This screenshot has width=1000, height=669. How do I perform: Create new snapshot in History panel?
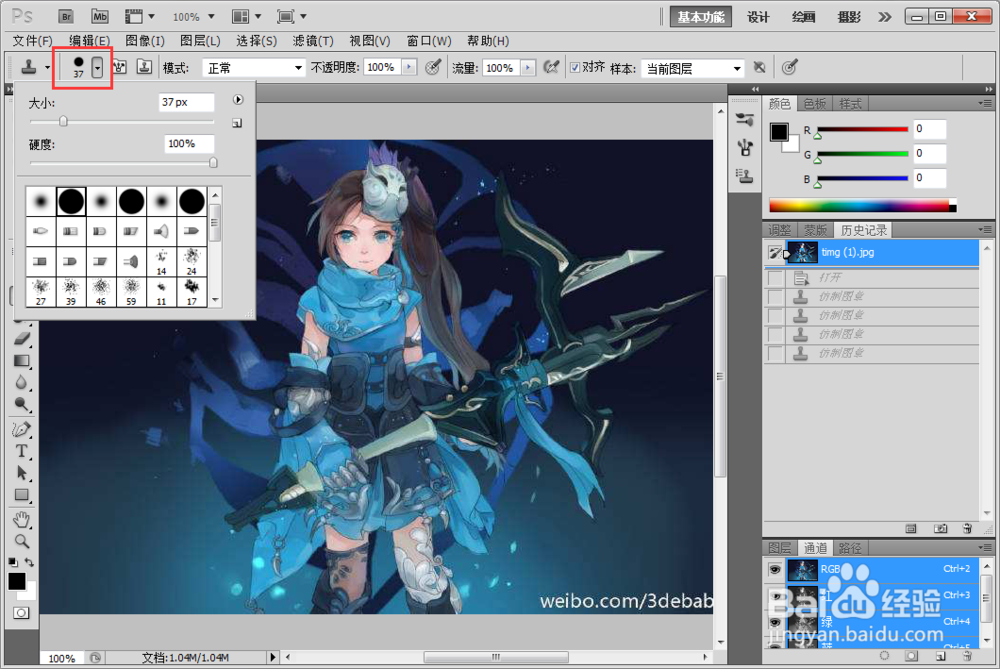(x=941, y=529)
